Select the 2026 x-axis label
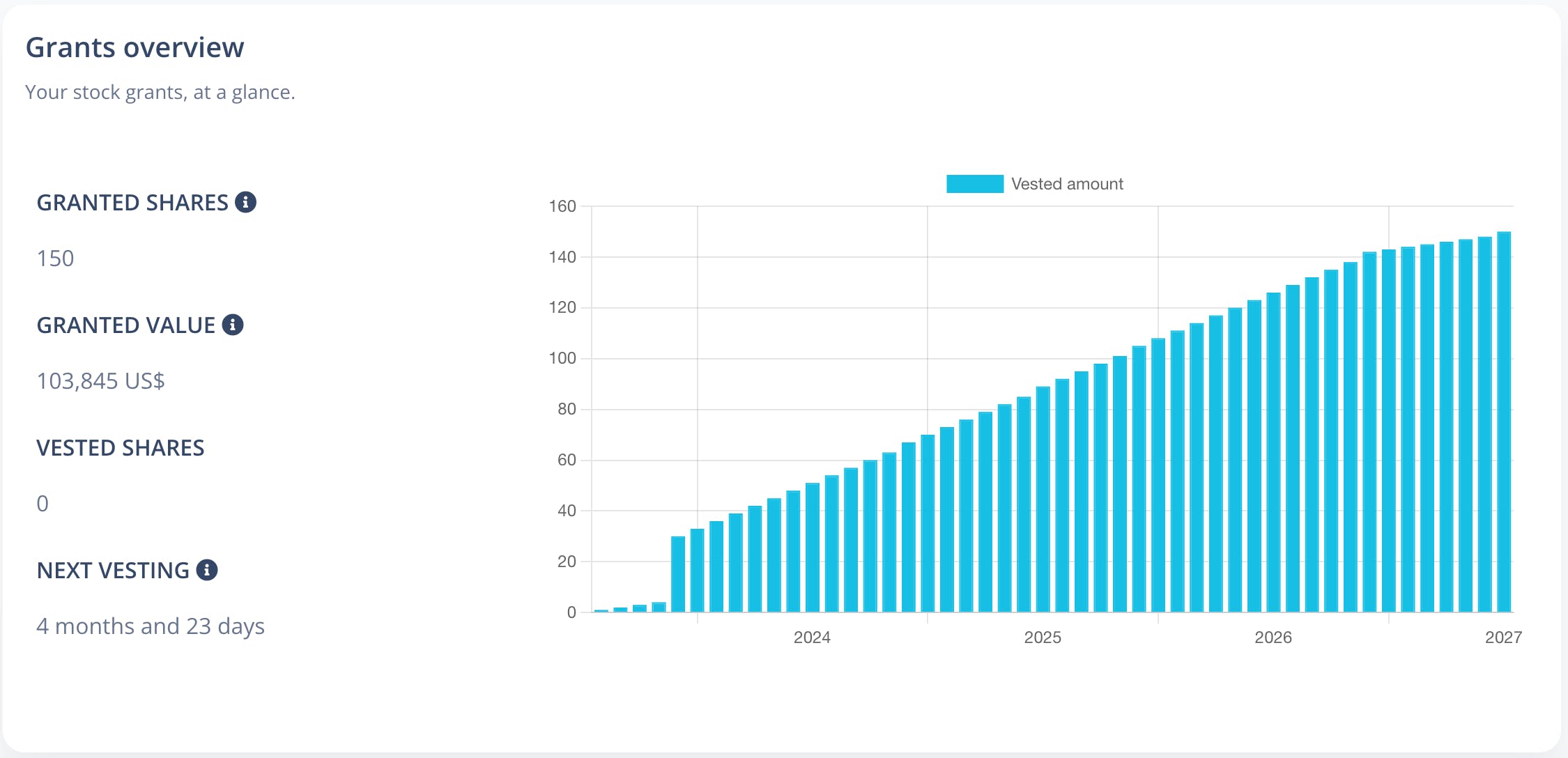 [x=1273, y=637]
